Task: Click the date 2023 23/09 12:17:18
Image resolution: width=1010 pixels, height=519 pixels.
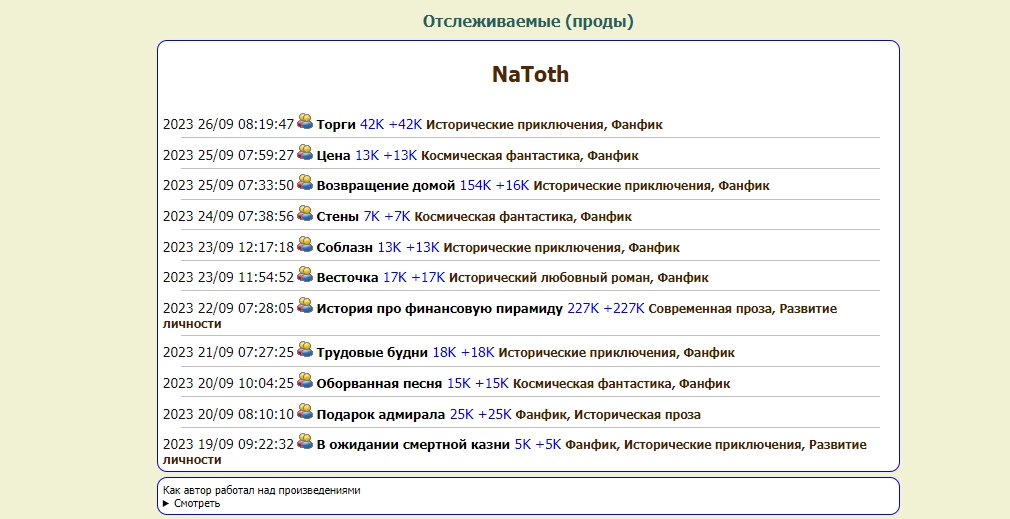Action: coord(228,247)
